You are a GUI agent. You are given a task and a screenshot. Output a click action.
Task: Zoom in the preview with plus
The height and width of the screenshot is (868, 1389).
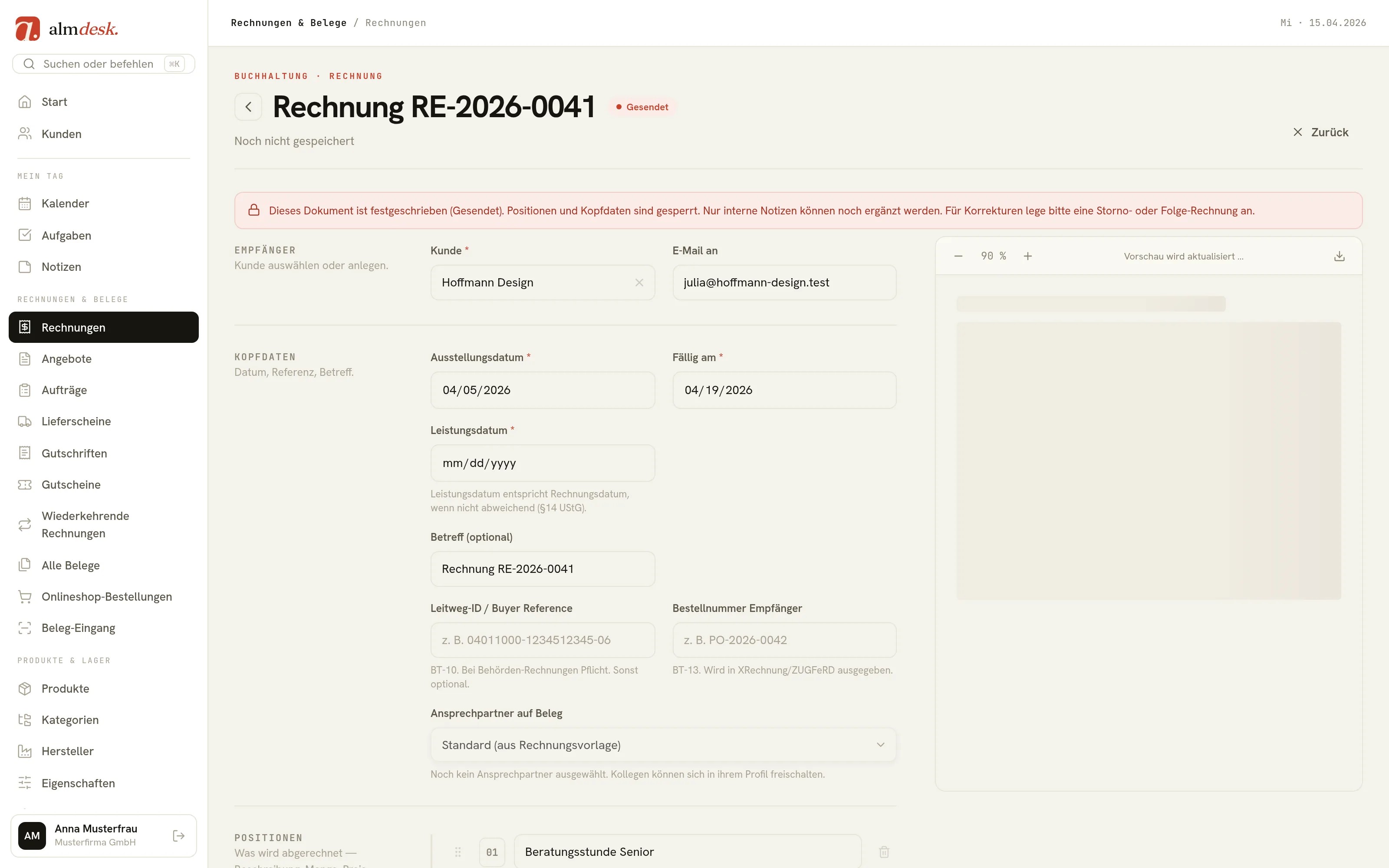click(x=1027, y=256)
